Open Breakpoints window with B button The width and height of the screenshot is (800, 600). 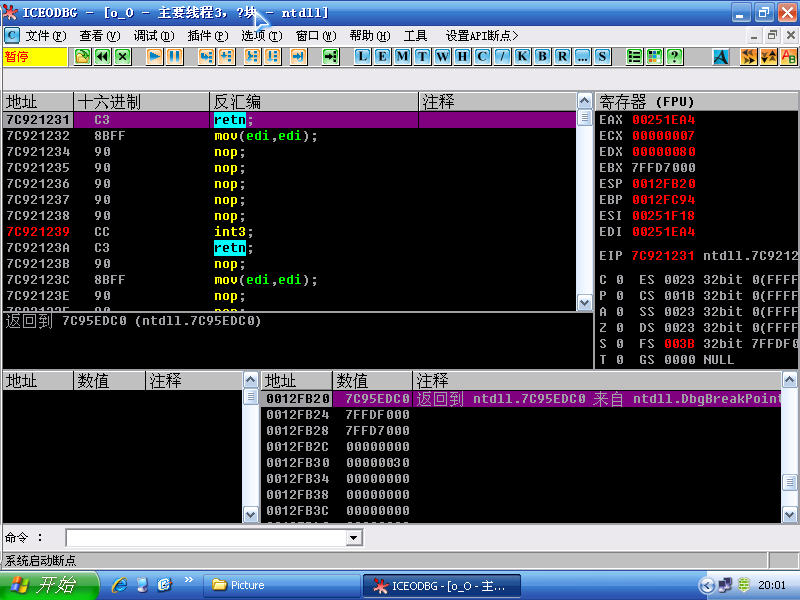point(542,56)
